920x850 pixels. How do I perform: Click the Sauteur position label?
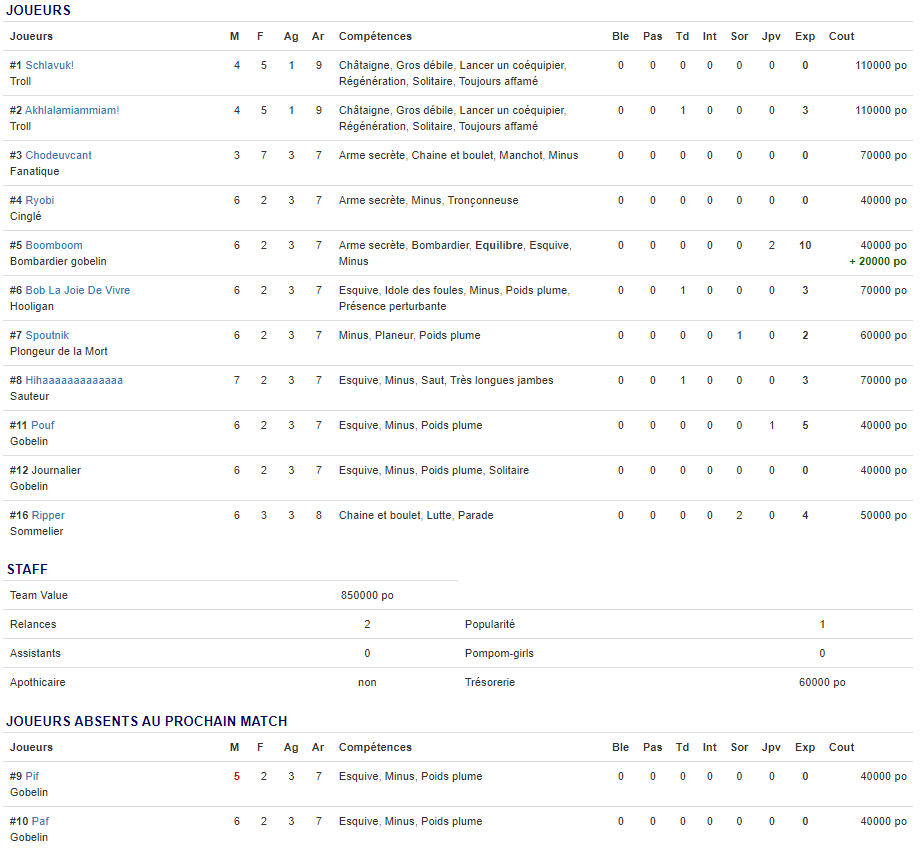pyautogui.click(x=29, y=397)
